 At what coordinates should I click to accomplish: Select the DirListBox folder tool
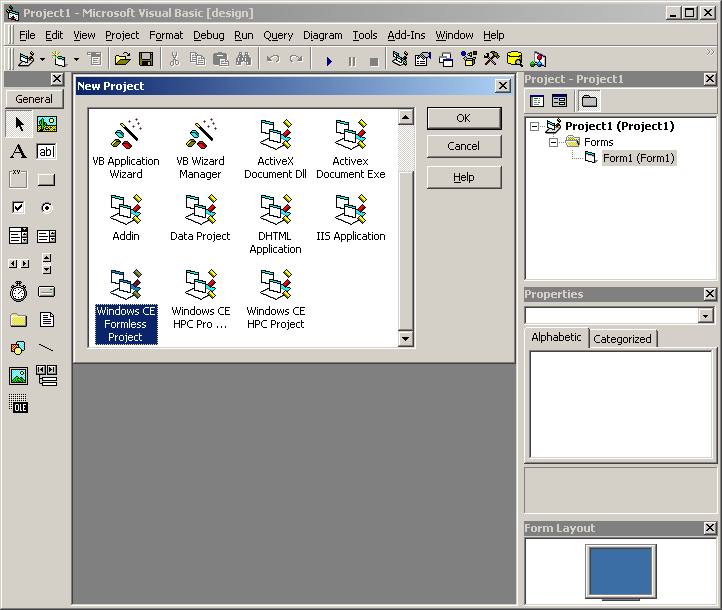click(x=19, y=320)
